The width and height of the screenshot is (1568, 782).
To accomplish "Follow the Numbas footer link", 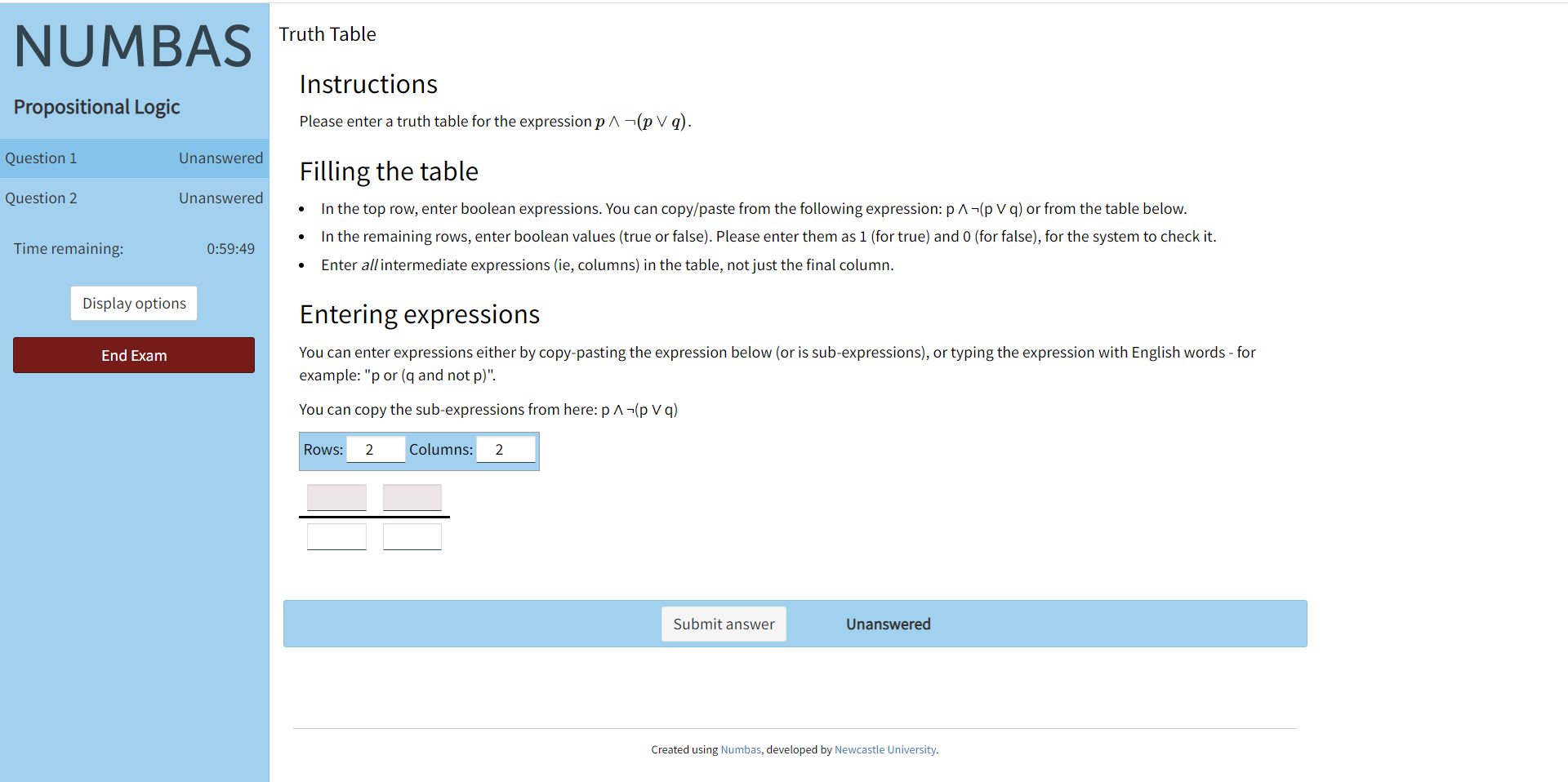I will (x=740, y=749).
